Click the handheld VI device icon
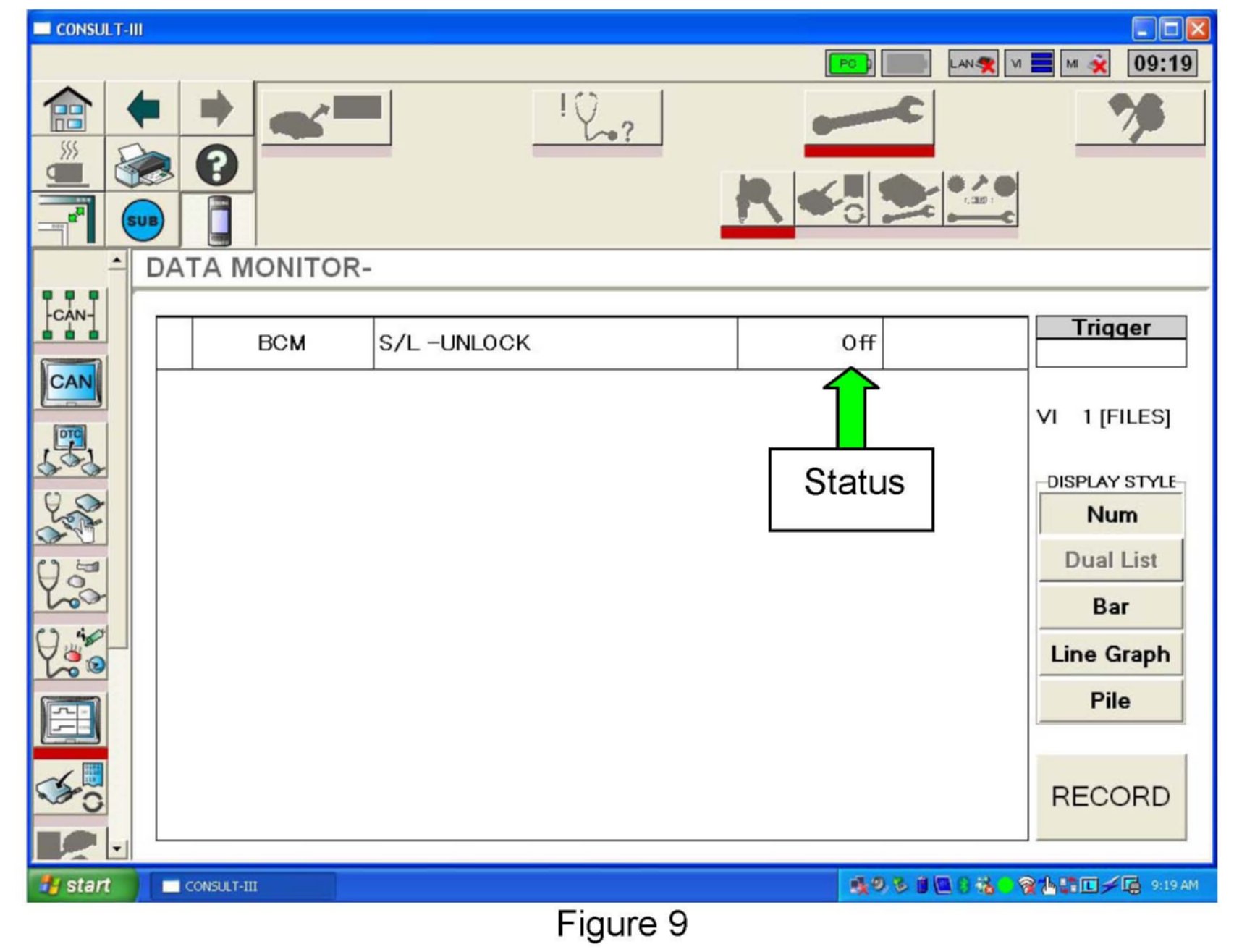The height and width of the screenshot is (952, 1234). click(219, 219)
